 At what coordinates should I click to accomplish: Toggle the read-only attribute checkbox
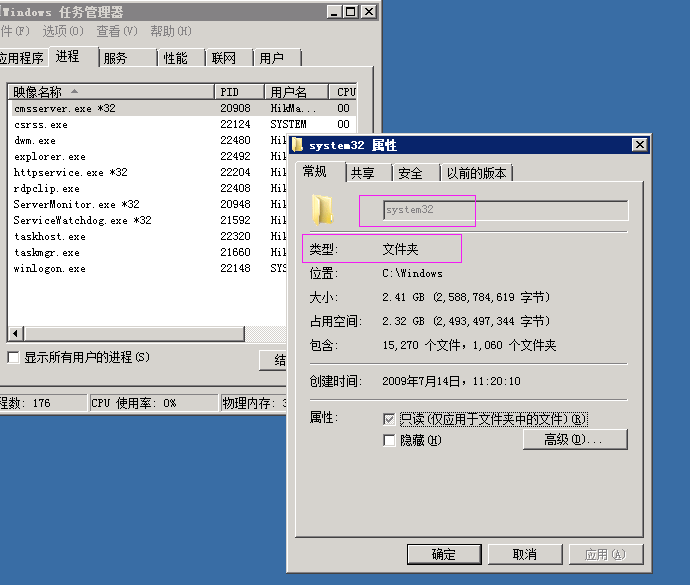click(x=389, y=419)
